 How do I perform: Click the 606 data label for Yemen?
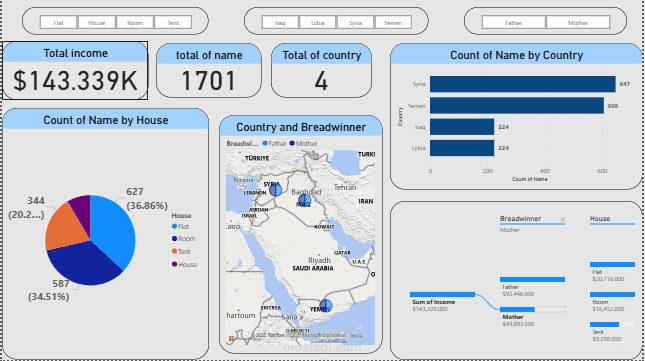pos(613,106)
